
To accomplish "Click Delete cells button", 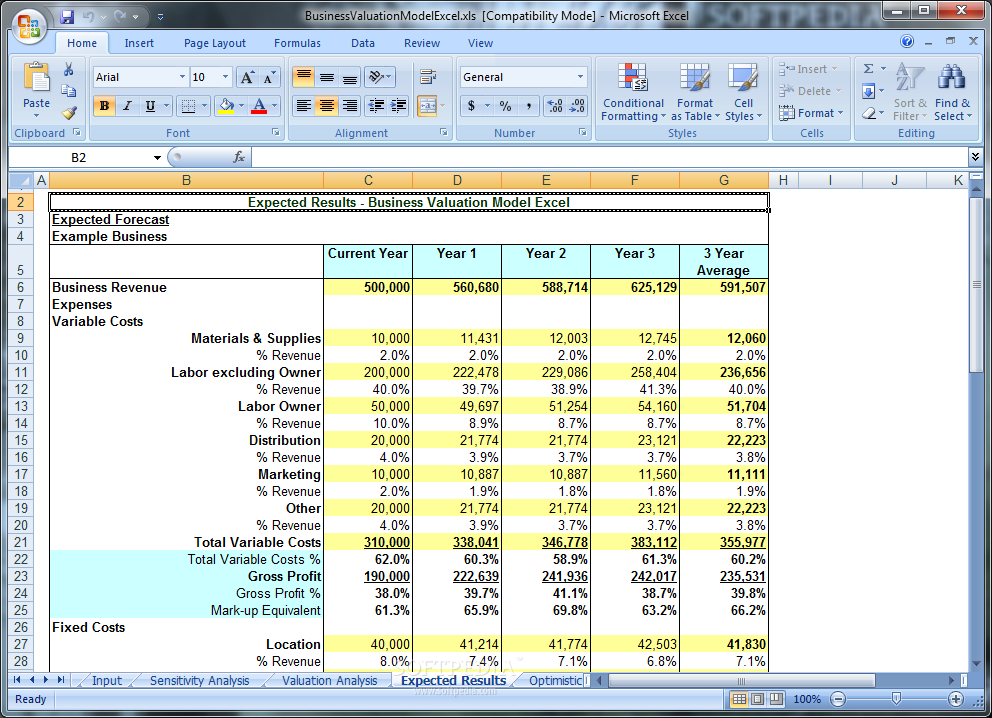I will tap(810, 91).
